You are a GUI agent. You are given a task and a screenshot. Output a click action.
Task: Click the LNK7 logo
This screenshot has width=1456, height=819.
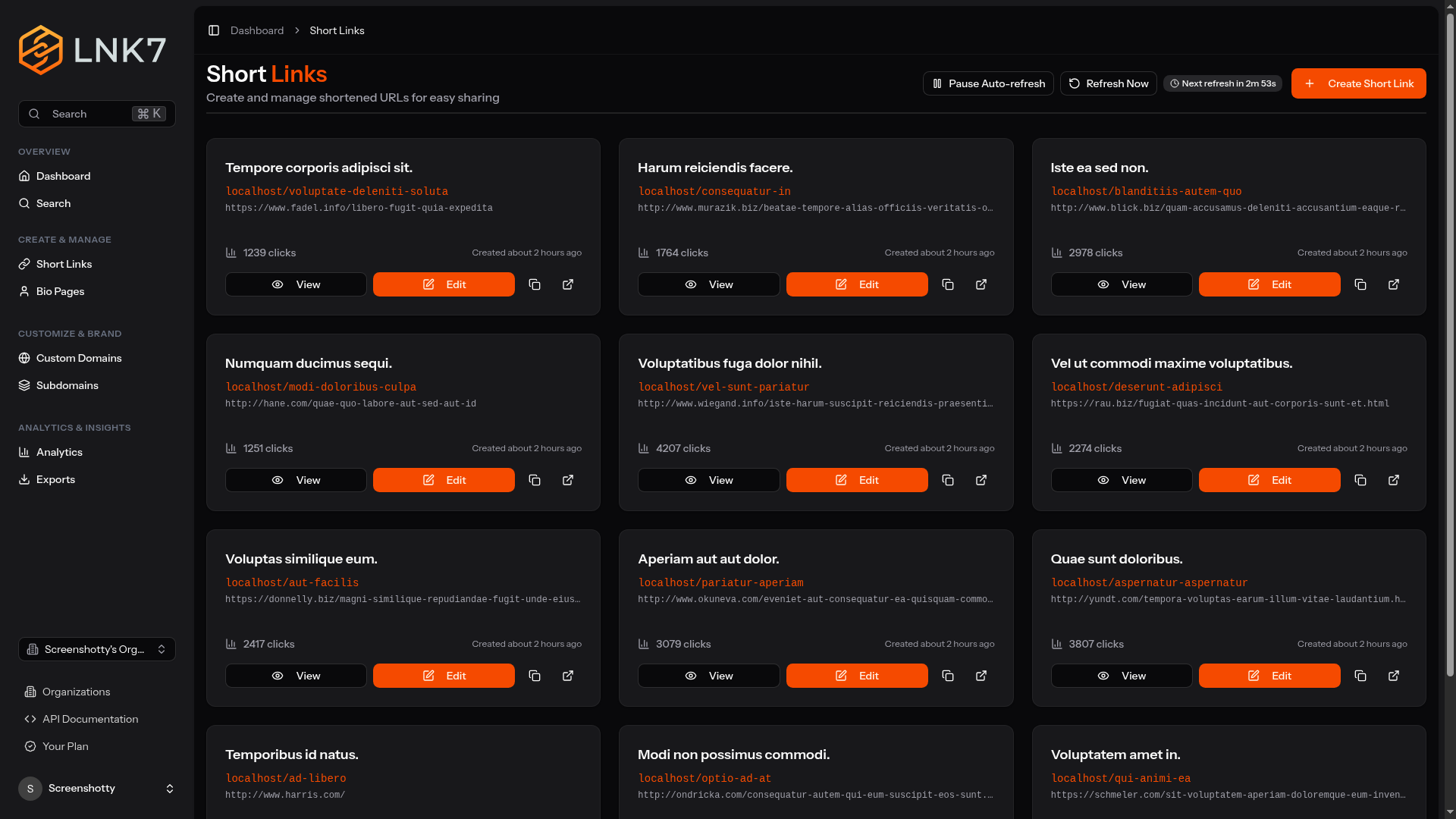(93, 50)
